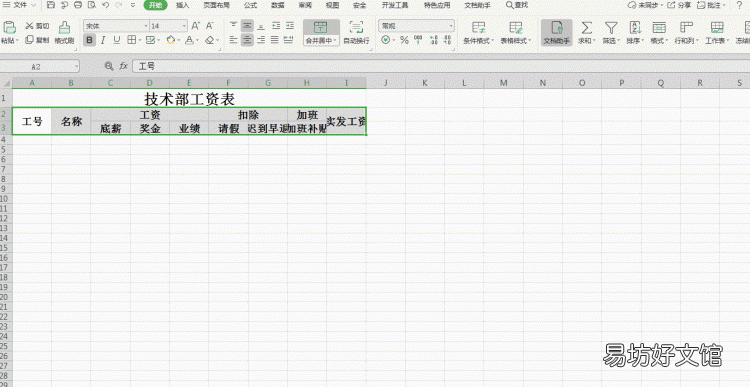
Task: Open the Formulas (公式) ribbon tab
Action: point(250,5)
